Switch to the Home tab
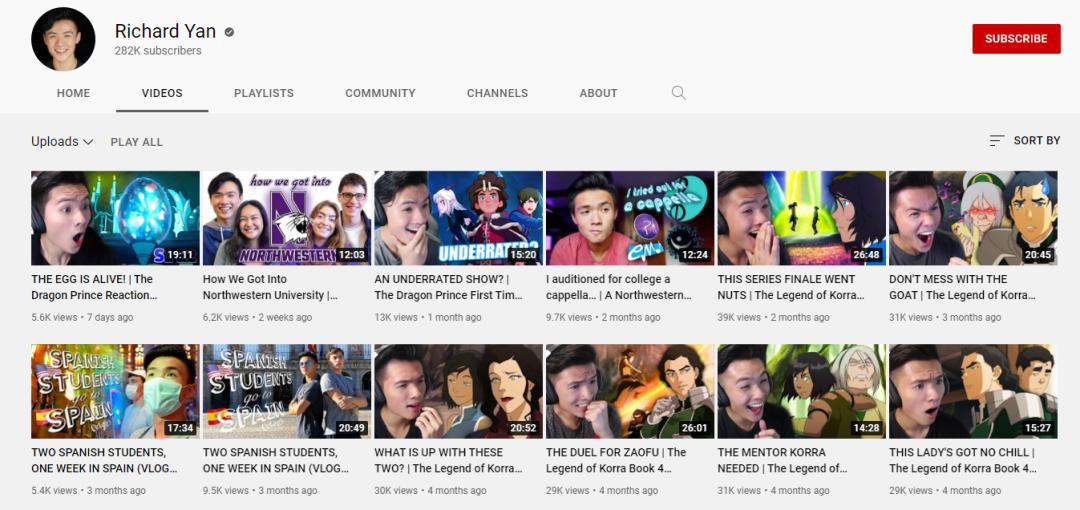 point(73,93)
